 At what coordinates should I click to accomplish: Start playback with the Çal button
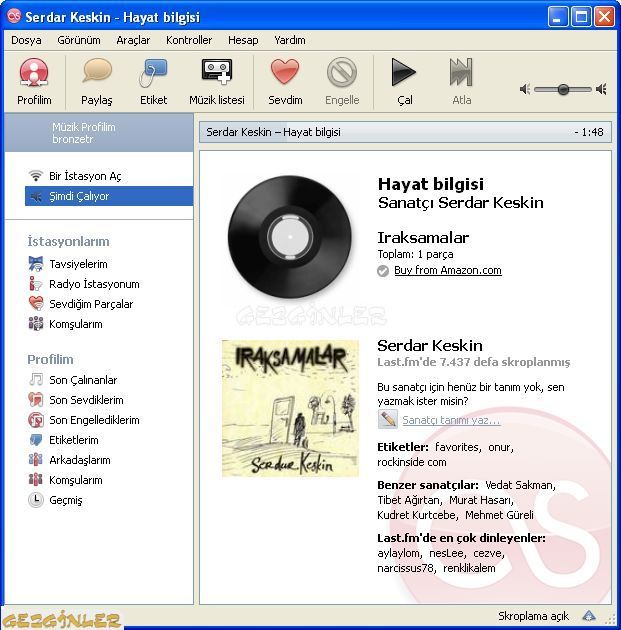(x=404, y=72)
